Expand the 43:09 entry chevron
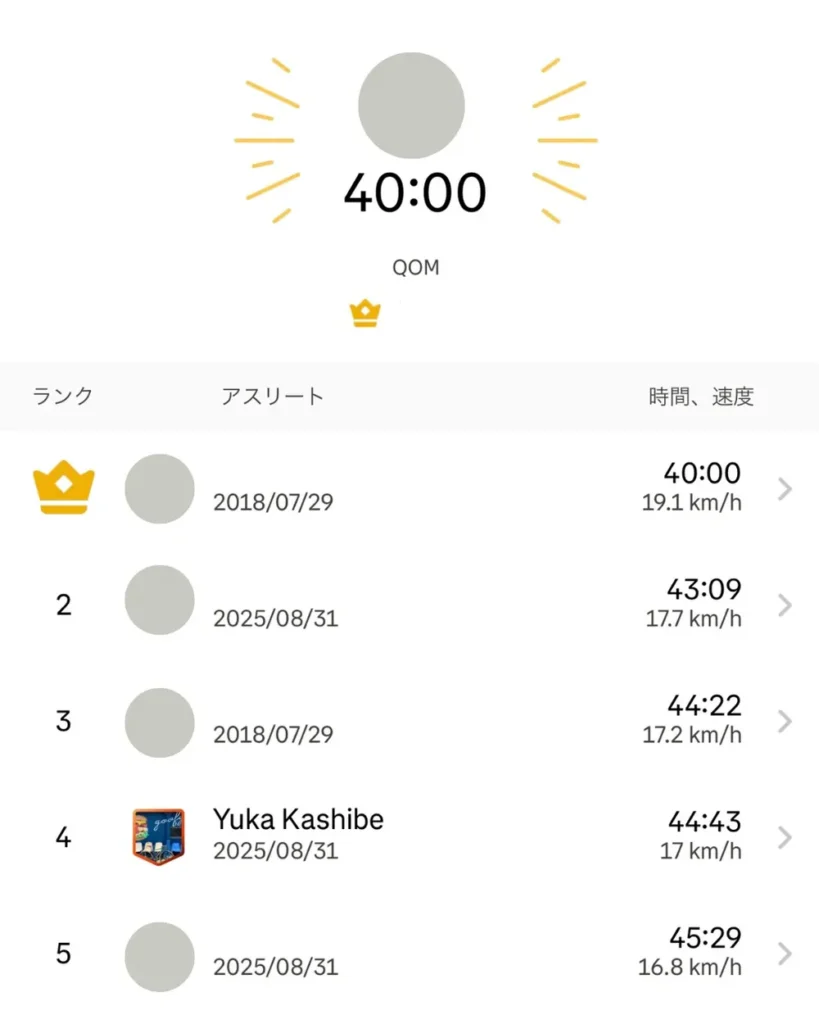819x1024 pixels. coord(785,605)
